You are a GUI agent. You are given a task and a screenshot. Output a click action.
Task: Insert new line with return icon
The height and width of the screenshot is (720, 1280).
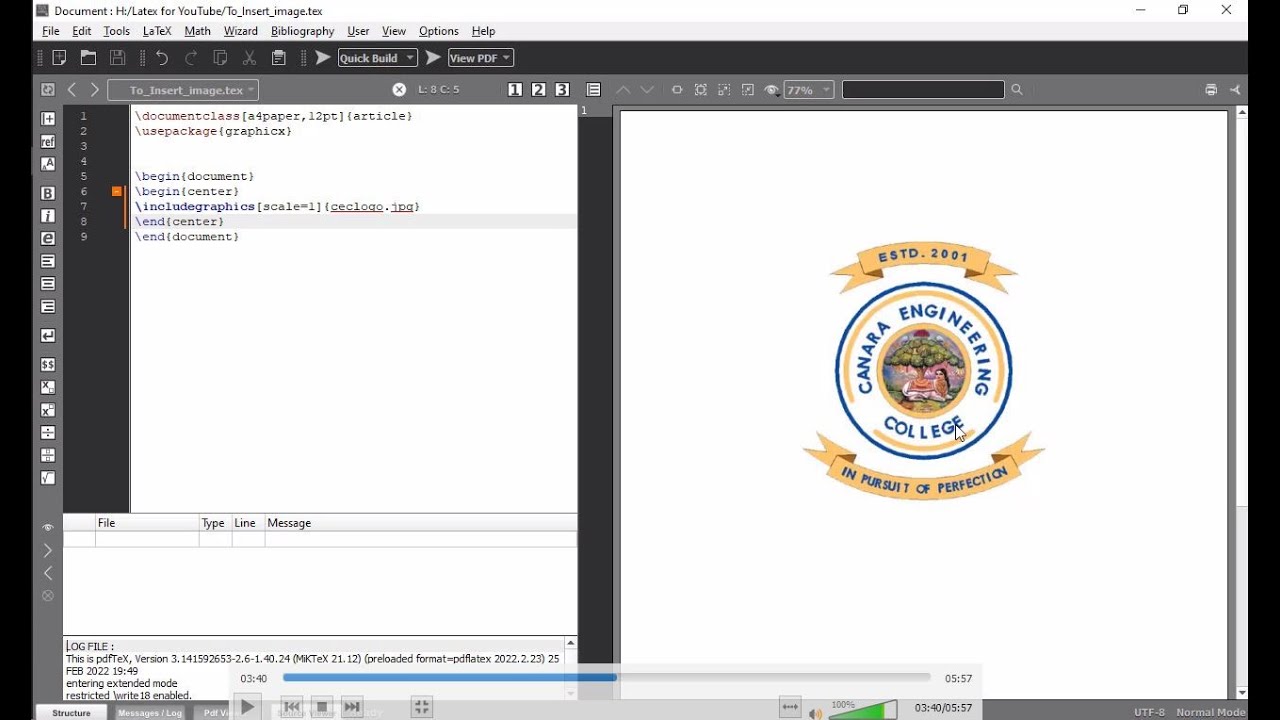coord(48,336)
